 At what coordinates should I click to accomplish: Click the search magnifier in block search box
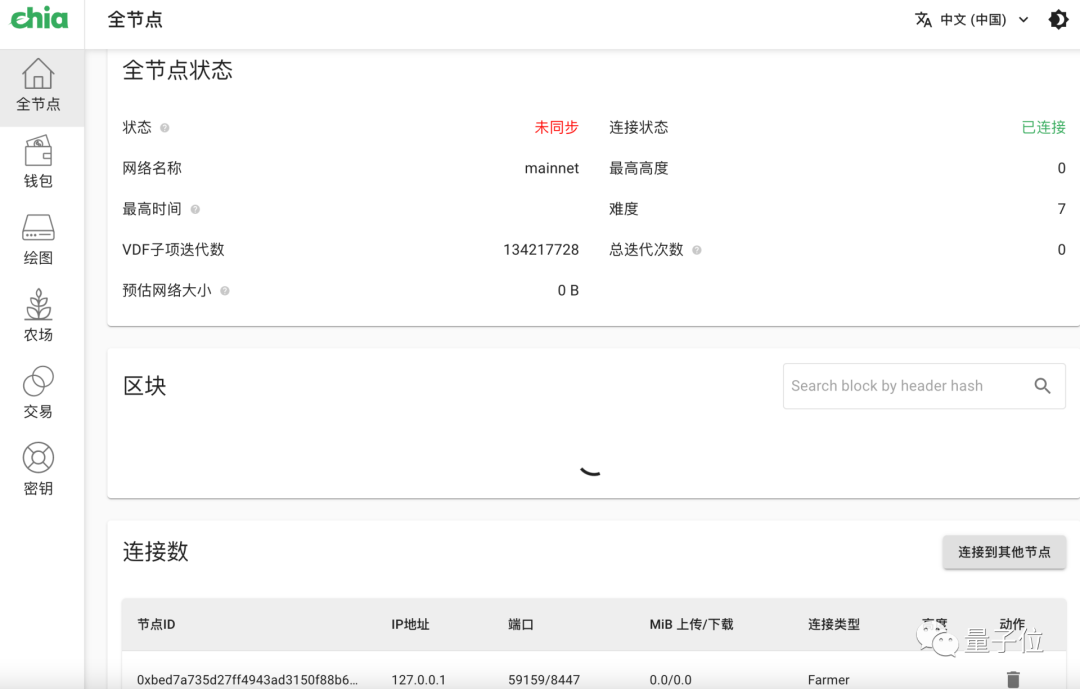click(x=1043, y=386)
